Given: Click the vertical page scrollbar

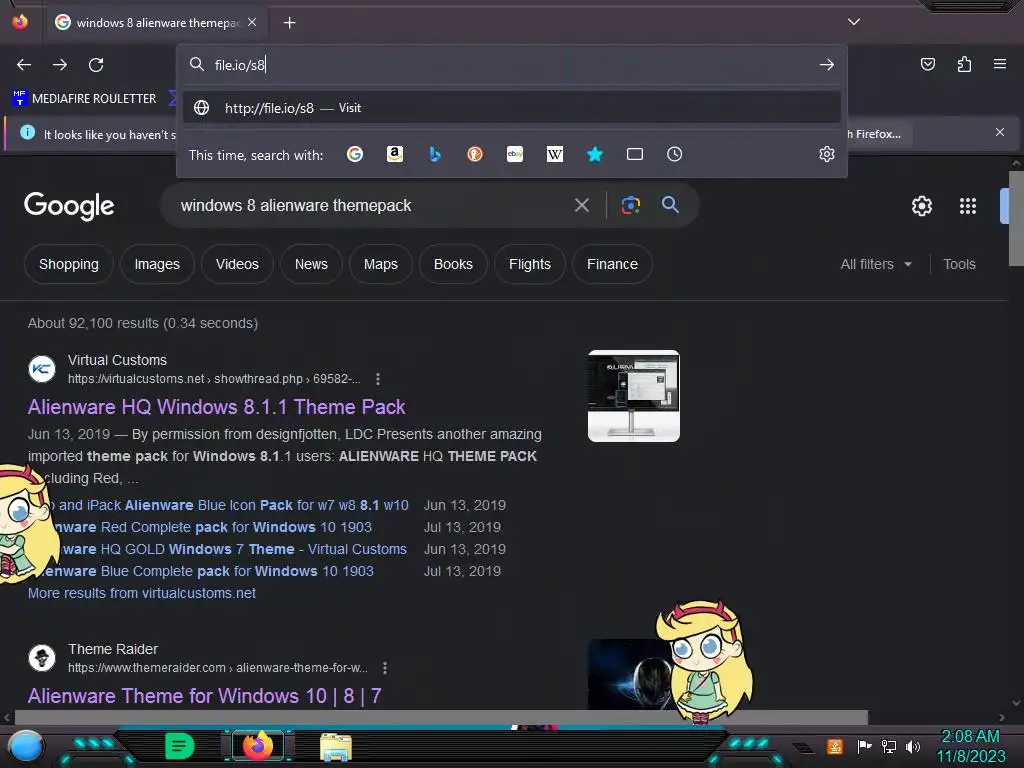Looking at the screenshot, I should [x=1016, y=219].
